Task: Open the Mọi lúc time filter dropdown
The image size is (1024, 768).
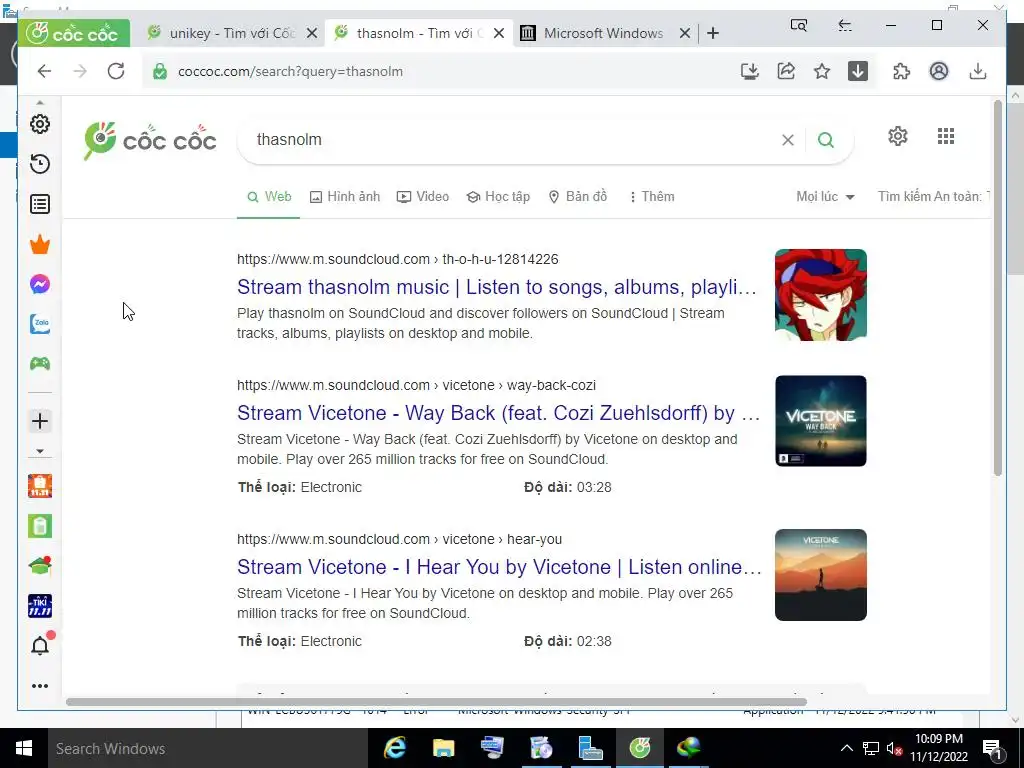Action: click(825, 197)
